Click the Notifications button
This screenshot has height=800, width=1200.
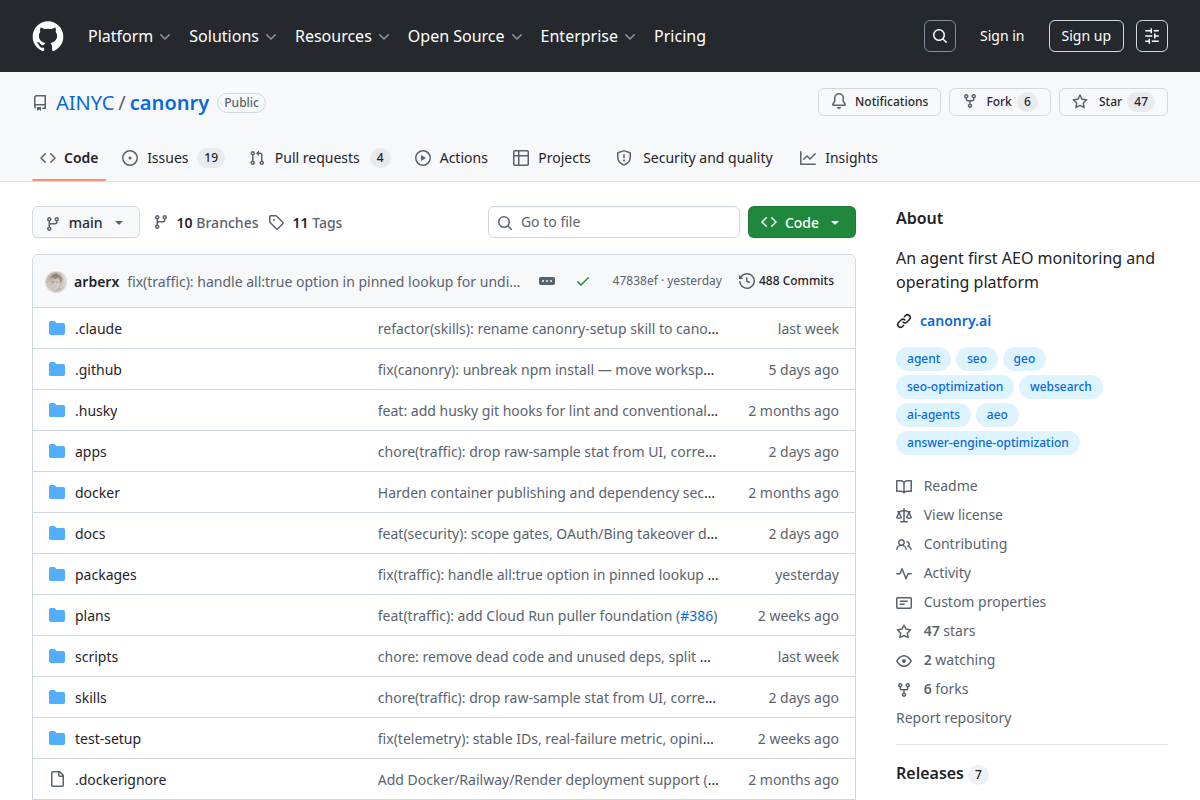[880, 102]
